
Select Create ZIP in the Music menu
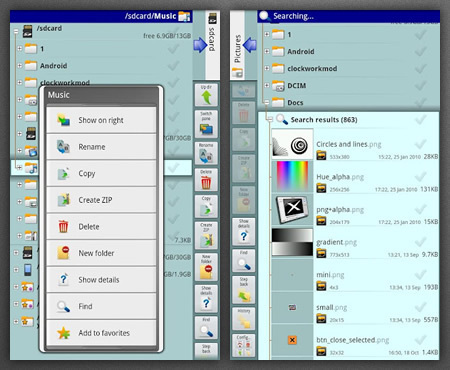[101, 200]
